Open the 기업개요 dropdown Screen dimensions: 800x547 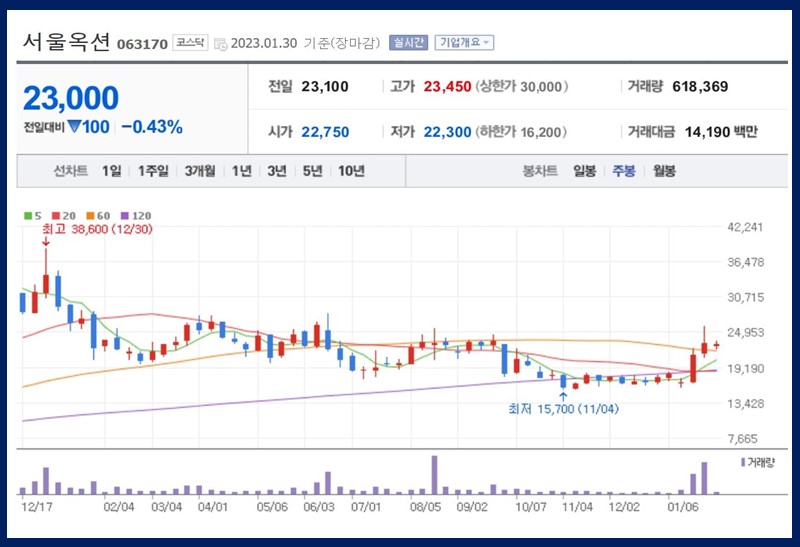pos(464,42)
